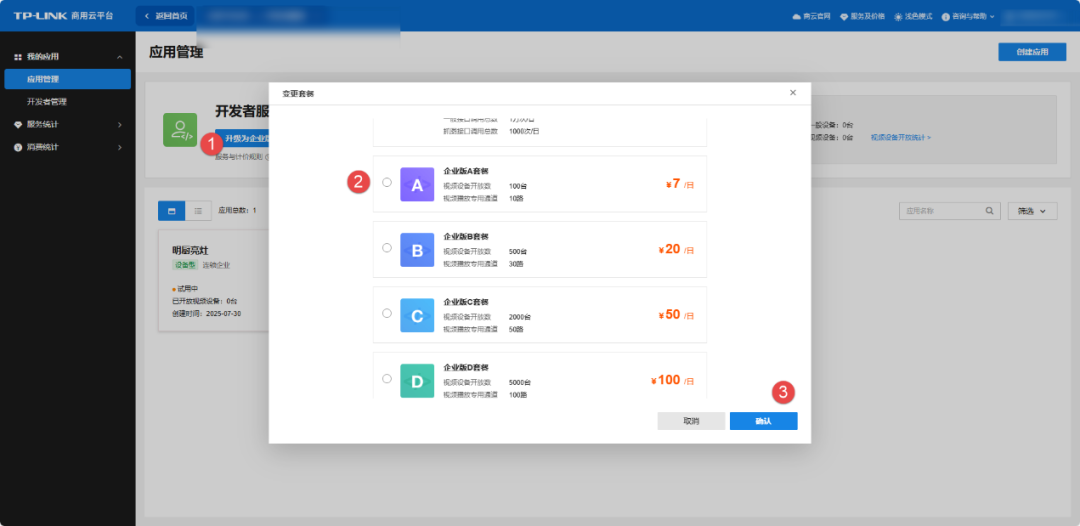Confirm the package change with 确认
The width and height of the screenshot is (1080, 526).
tap(763, 421)
